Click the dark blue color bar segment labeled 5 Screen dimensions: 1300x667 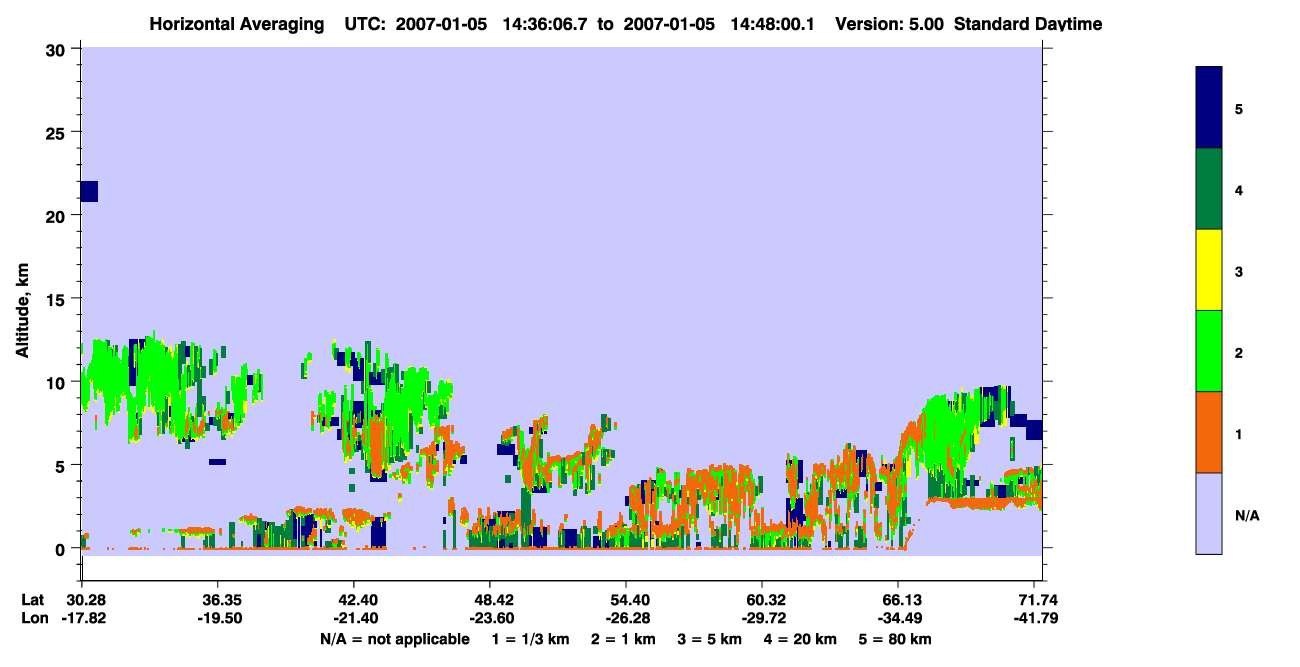coord(1209,107)
